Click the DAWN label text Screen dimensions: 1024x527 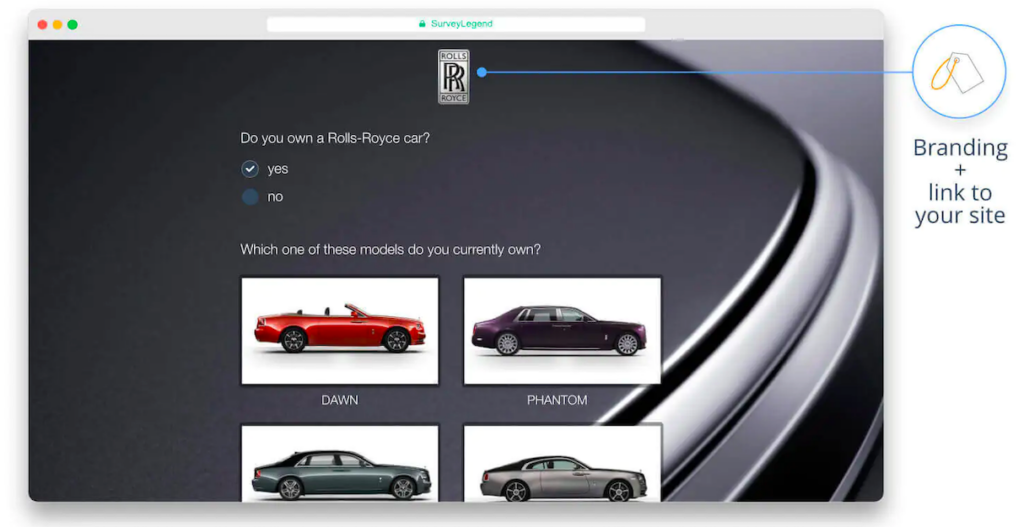340,400
